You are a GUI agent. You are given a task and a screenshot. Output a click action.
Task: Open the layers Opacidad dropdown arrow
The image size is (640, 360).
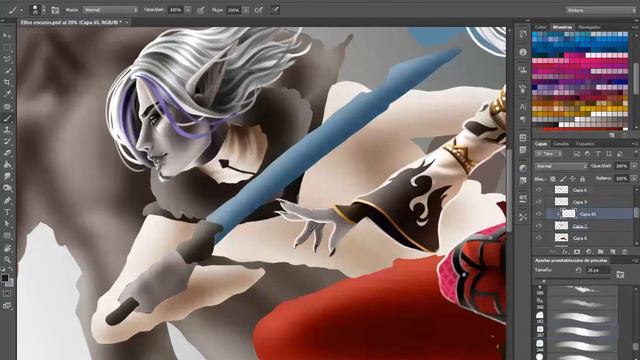pyautogui.click(x=634, y=166)
